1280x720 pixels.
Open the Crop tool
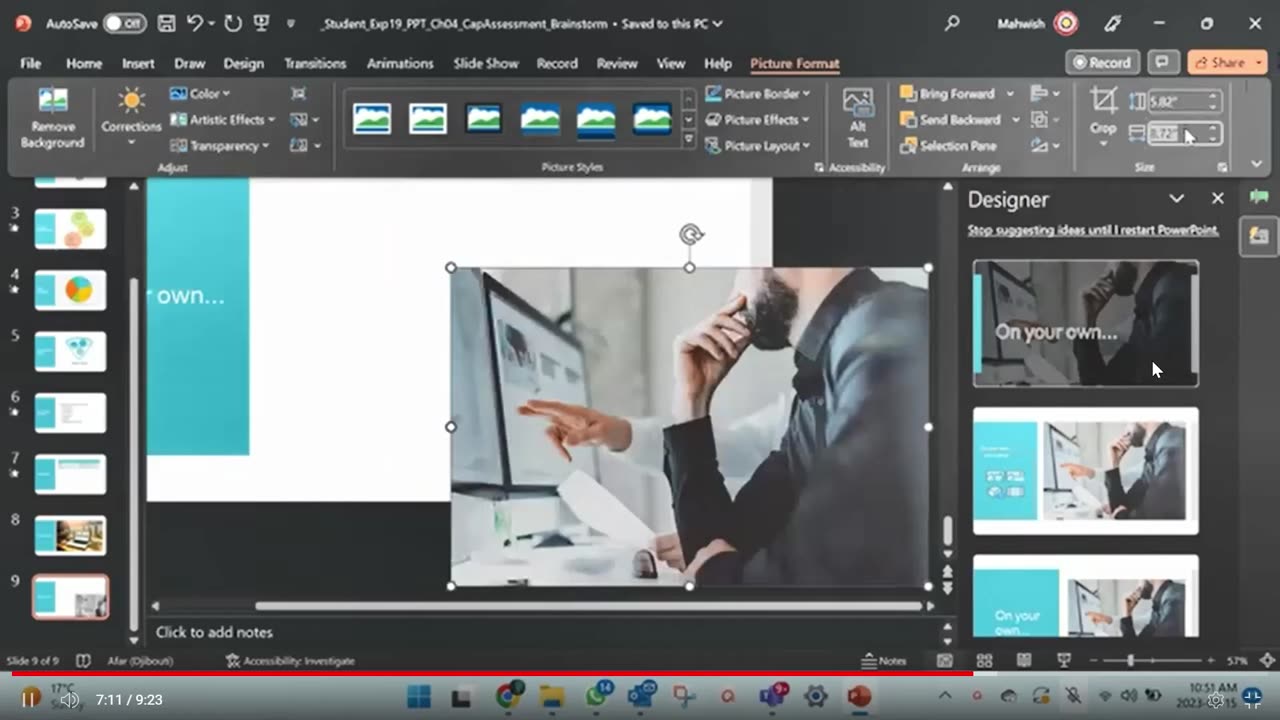pyautogui.click(x=1103, y=115)
